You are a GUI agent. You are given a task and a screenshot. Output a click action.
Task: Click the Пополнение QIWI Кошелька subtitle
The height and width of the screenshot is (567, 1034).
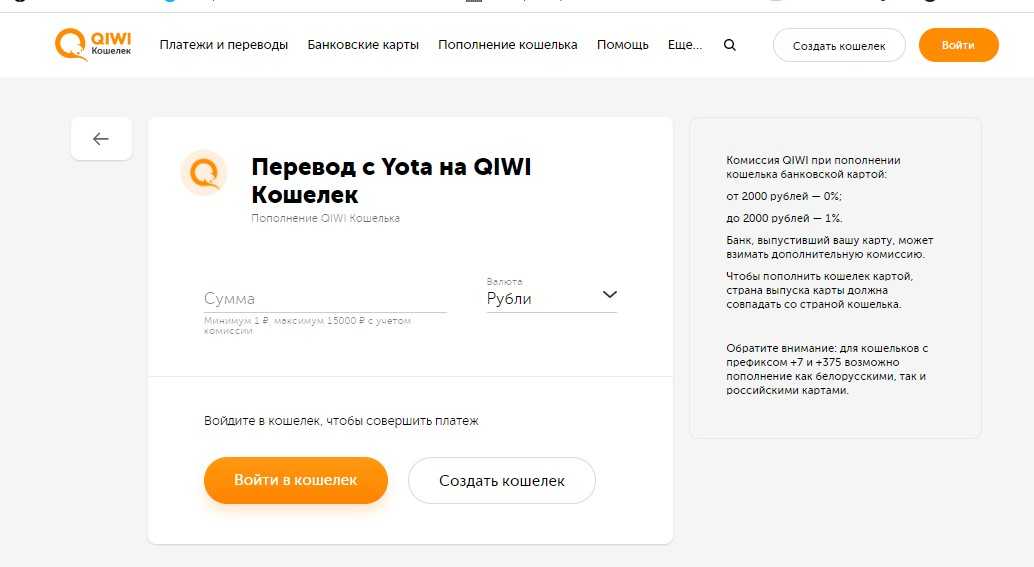pos(325,218)
